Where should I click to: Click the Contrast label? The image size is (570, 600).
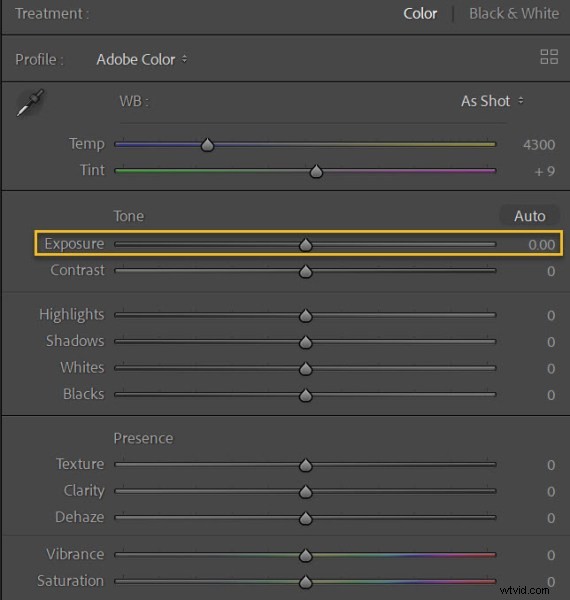(77, 270)
